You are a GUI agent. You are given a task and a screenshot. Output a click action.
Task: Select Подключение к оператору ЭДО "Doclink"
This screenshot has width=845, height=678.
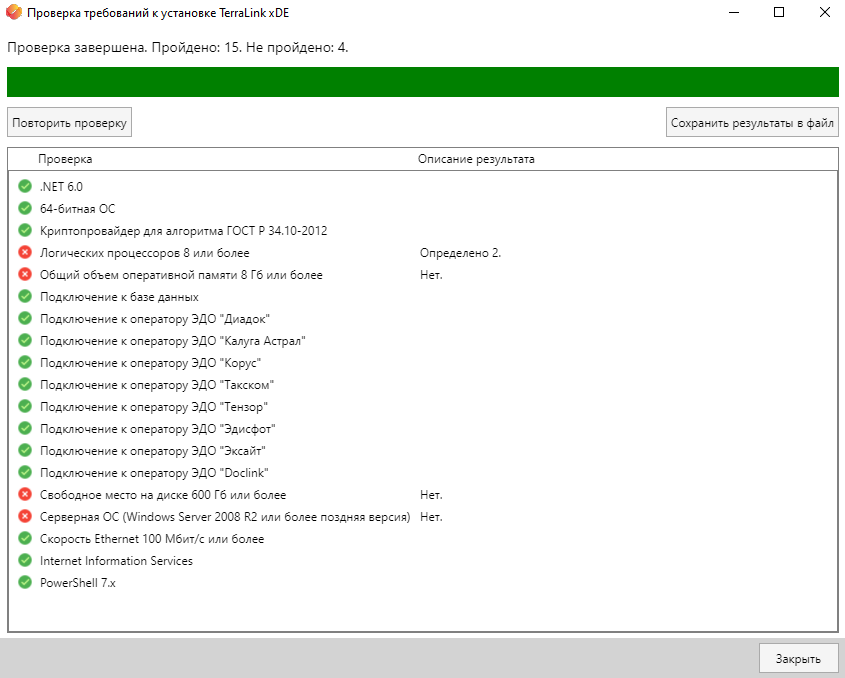(x=154, y=473)
